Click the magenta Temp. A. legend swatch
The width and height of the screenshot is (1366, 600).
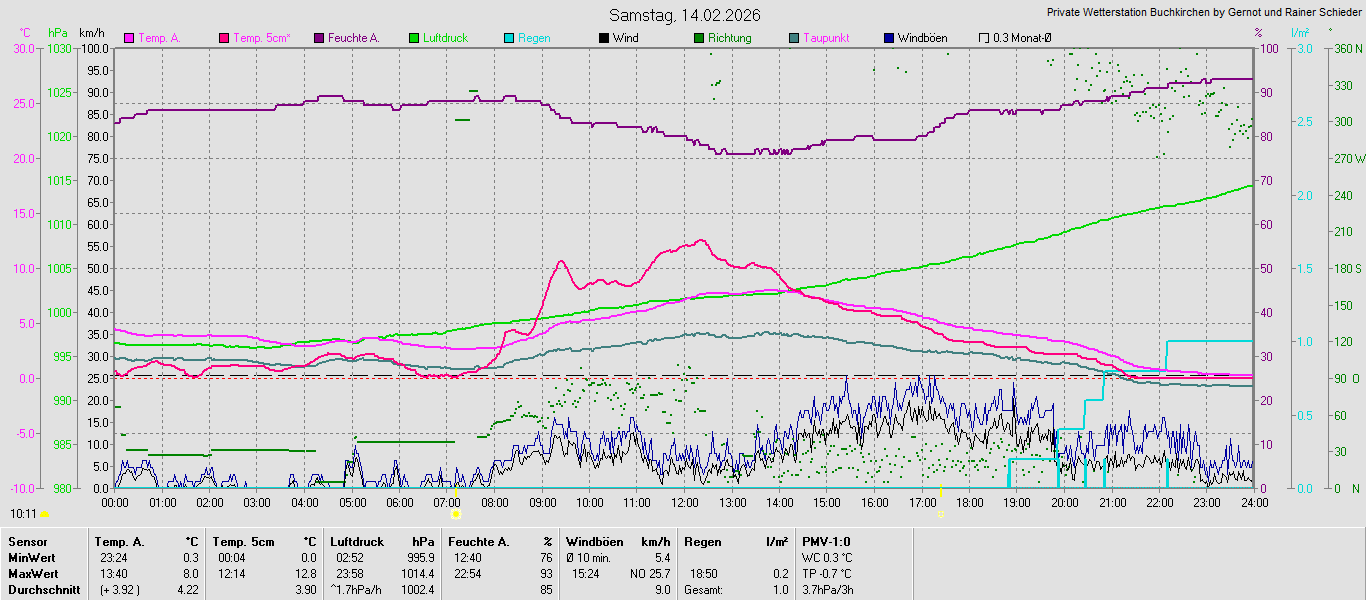point(129,38)
